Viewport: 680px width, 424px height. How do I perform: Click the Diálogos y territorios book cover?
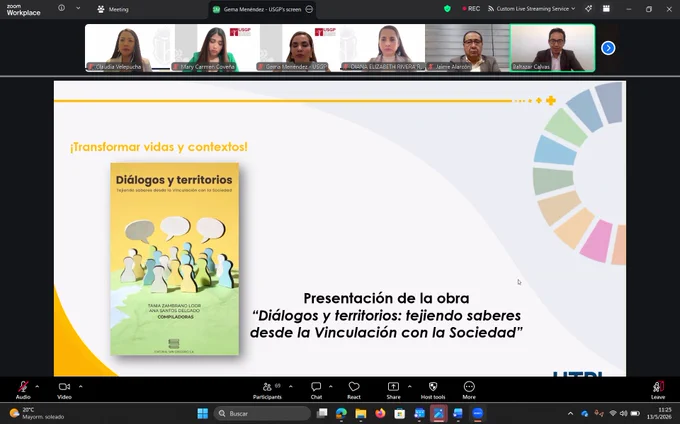point(174,259)
